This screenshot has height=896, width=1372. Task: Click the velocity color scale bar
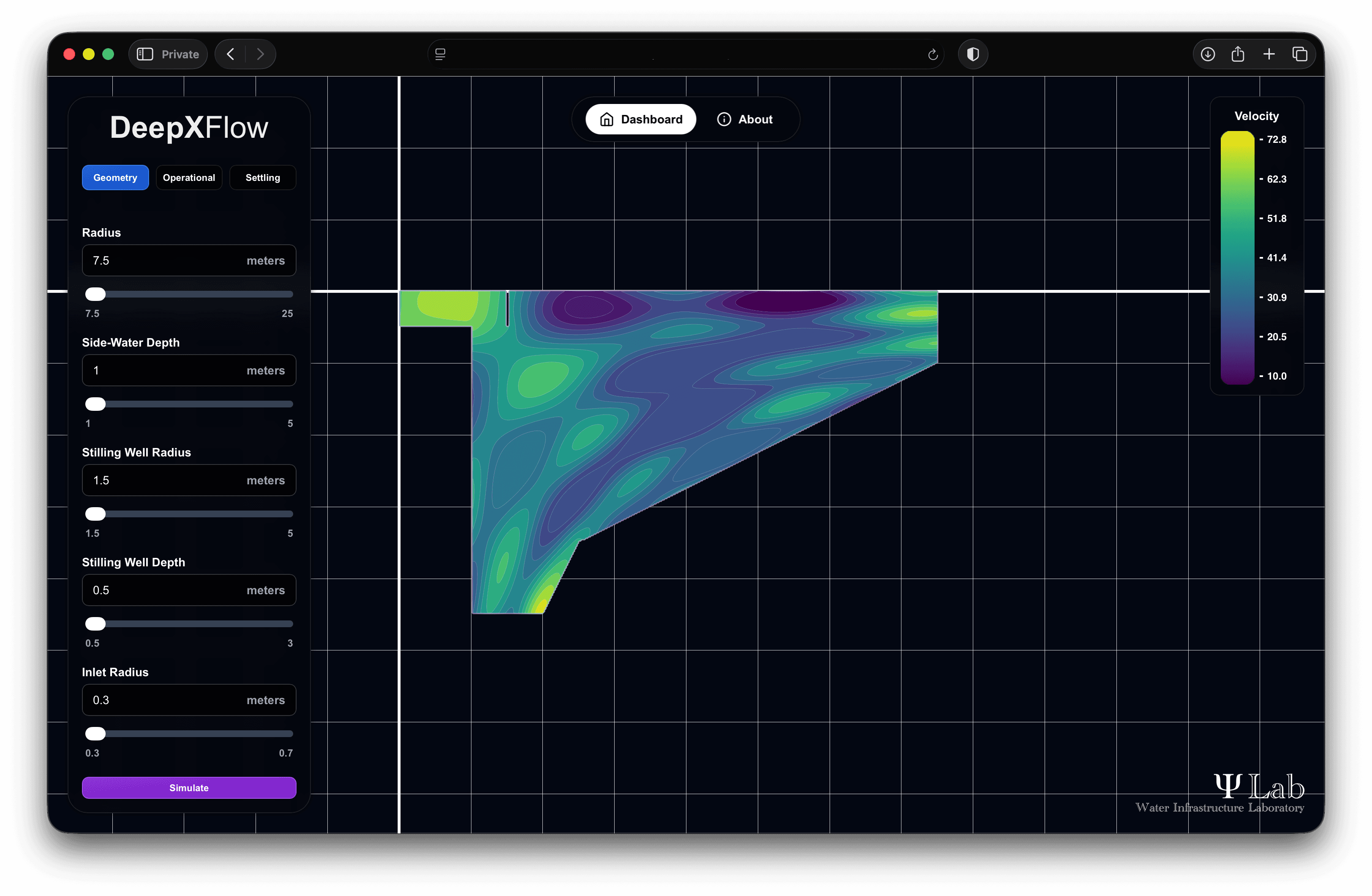[1238, 258]
